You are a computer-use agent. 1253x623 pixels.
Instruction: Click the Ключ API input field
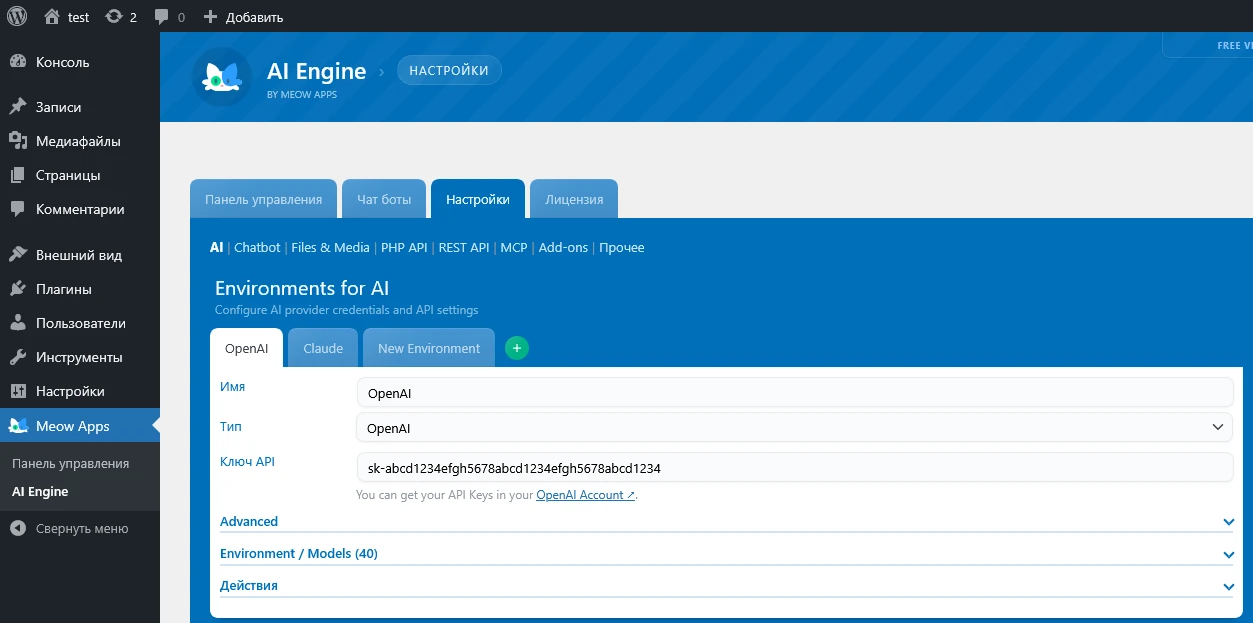click(795, 467)
